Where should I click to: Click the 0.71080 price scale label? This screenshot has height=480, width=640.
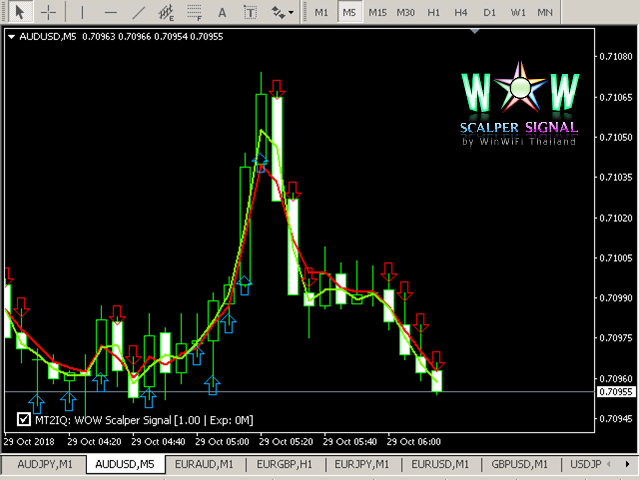pos(616,56)
